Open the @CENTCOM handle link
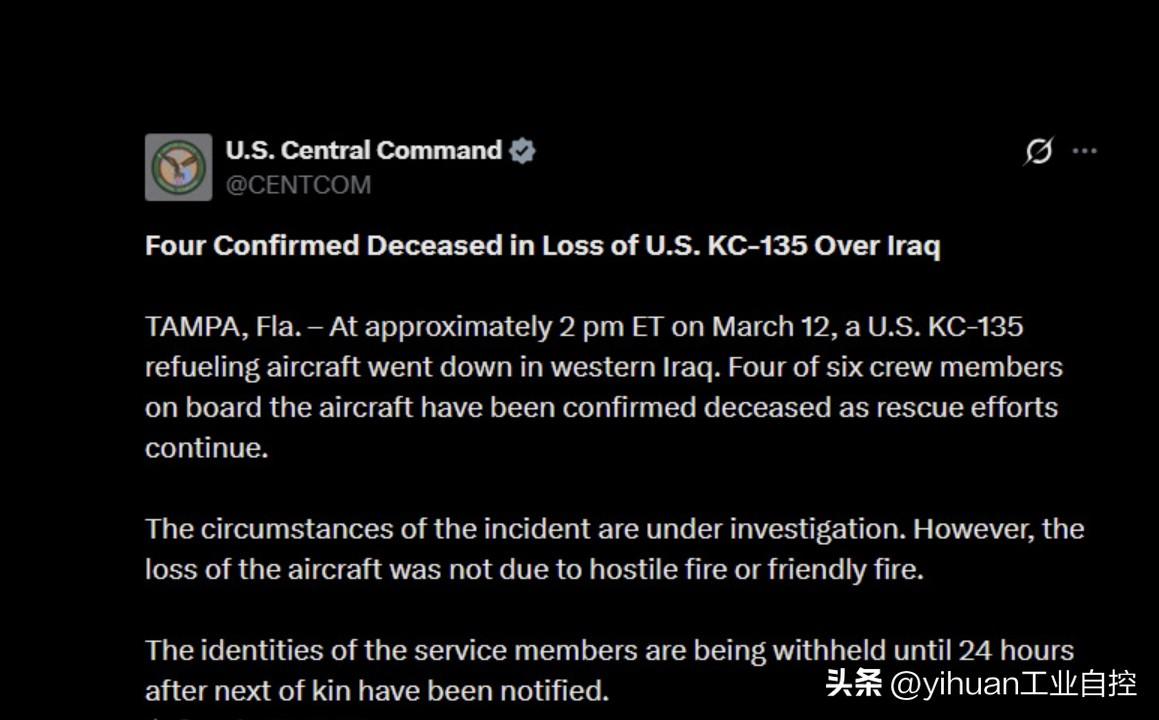The image size is (1159, 720). (298, 185)
